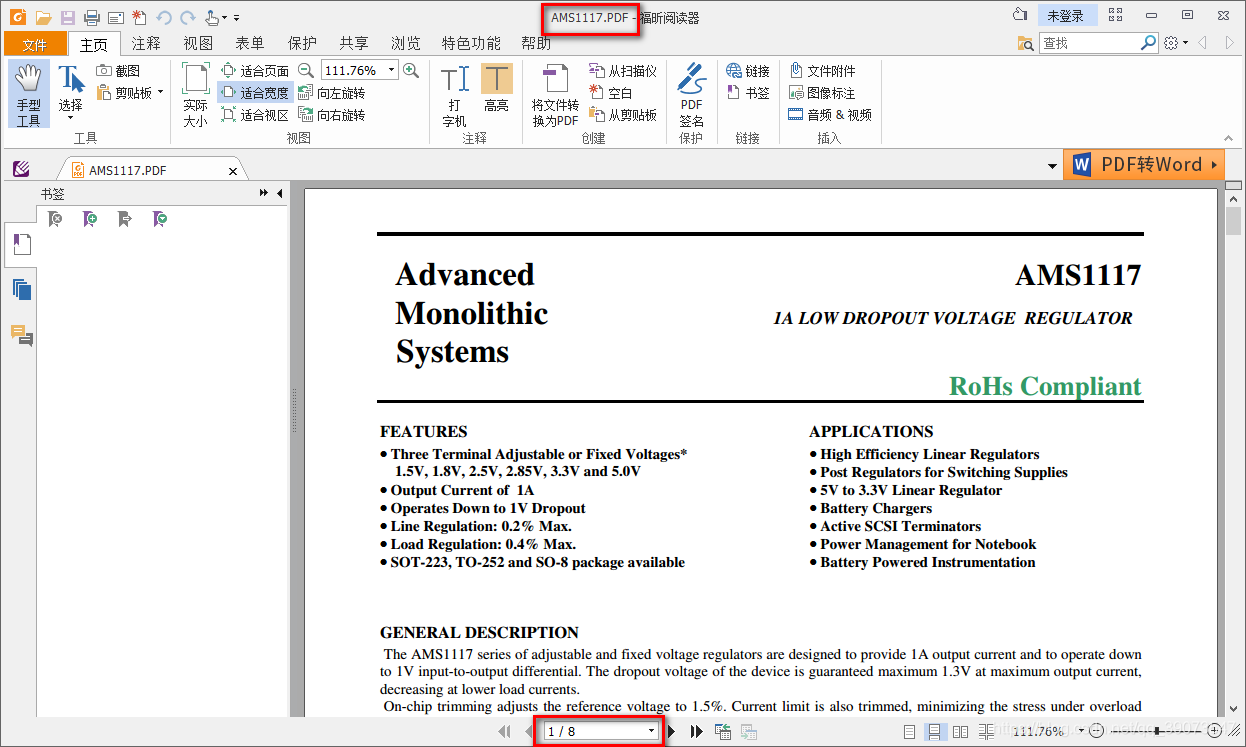Switch to facing pages layout in status bar
The image size is (1246, 747).
[x=960, y=732]
